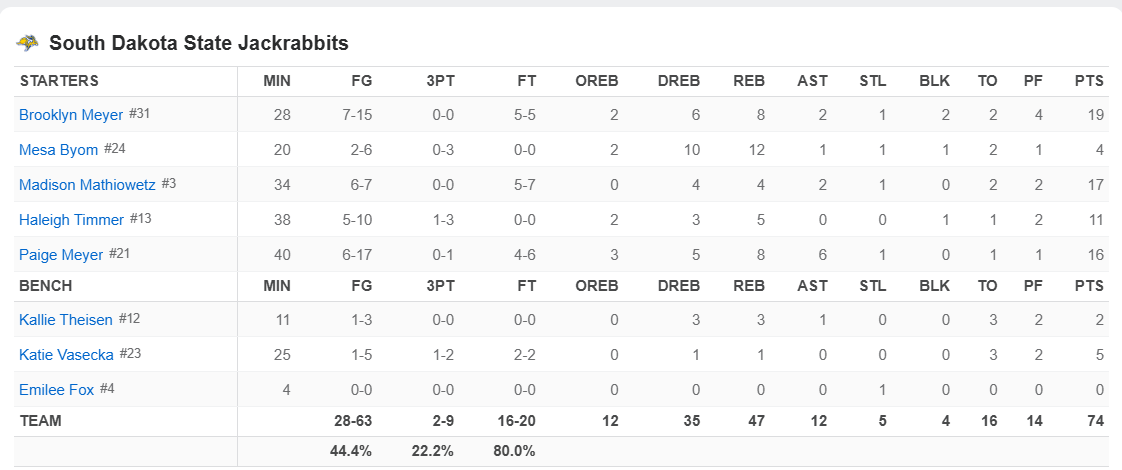1122x470 pixels.
Task: Click the TEAM total points value 74
Action: pyautogui.click(x=1095, y=421)
